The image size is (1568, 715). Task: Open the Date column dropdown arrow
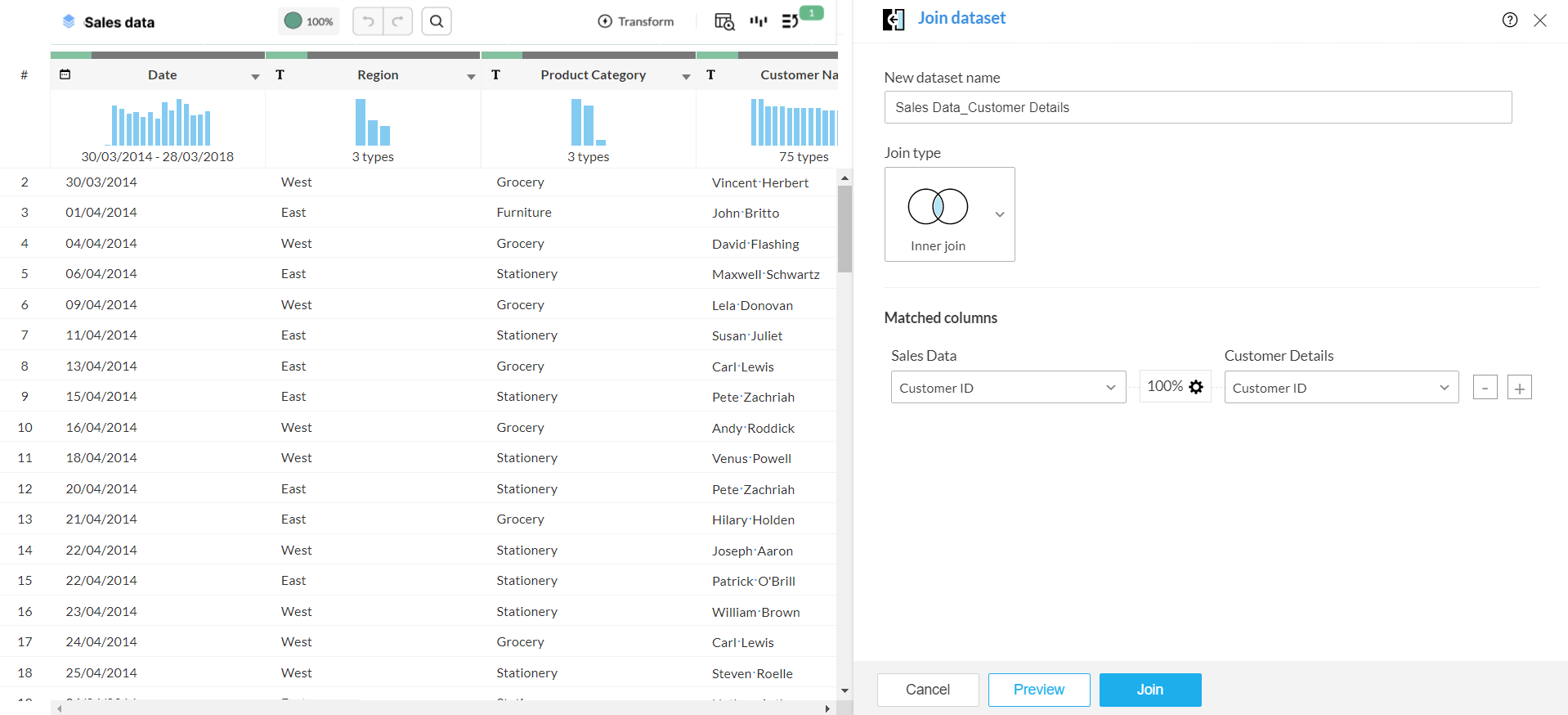(255, 76)
